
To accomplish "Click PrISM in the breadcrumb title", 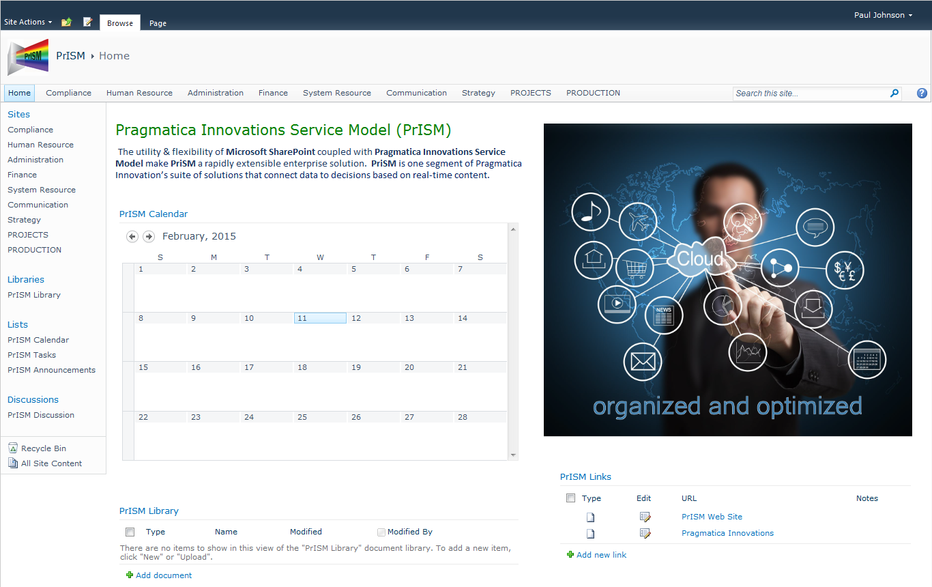I will [x=70, y=56].
